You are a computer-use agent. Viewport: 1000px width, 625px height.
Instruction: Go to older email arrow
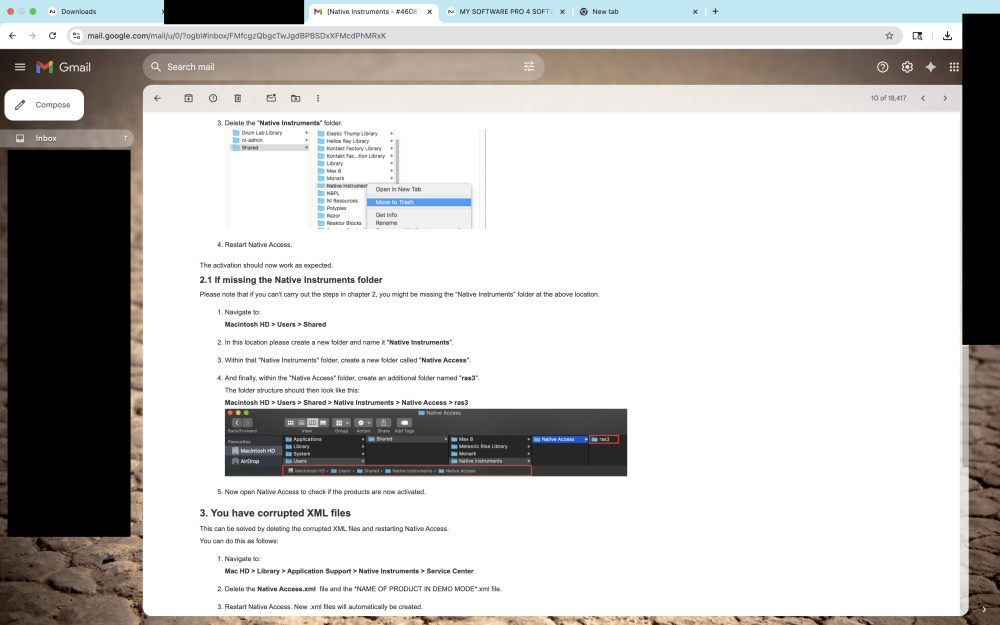(x=945, y=98)
